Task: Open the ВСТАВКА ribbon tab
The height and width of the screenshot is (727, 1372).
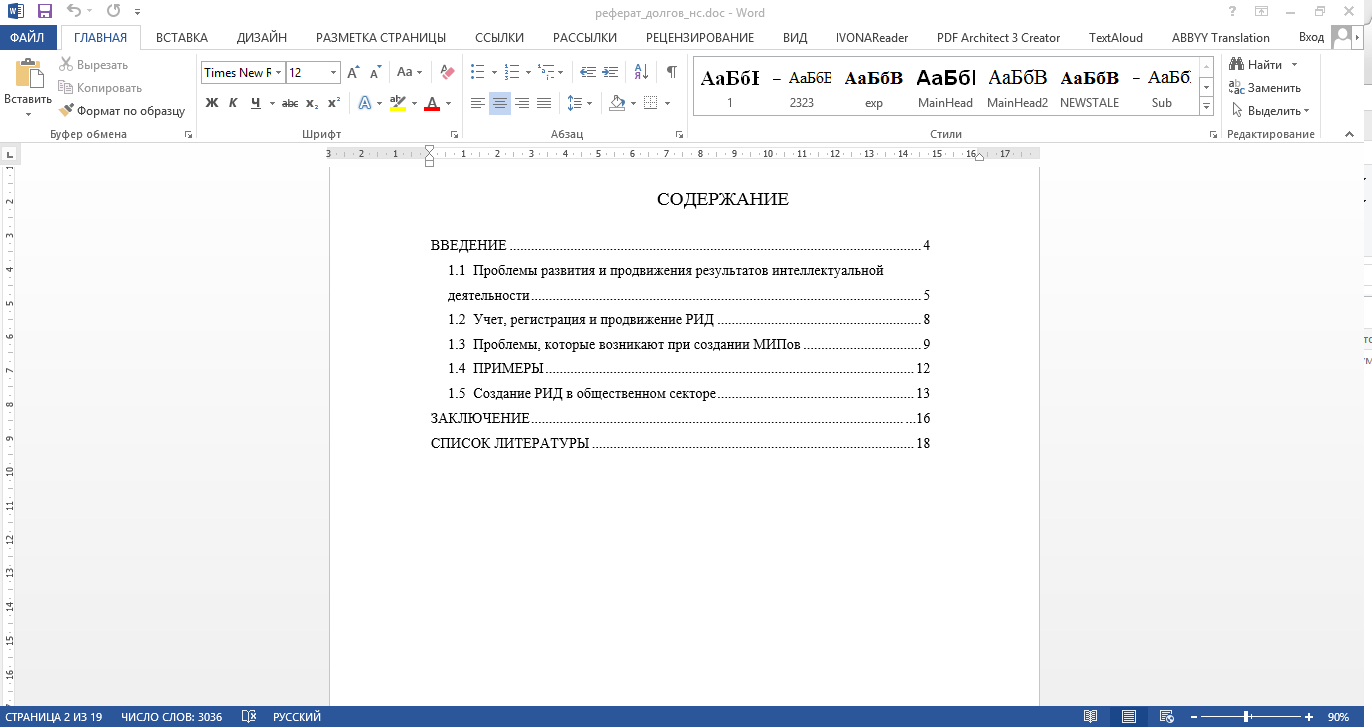Action: 182,38
